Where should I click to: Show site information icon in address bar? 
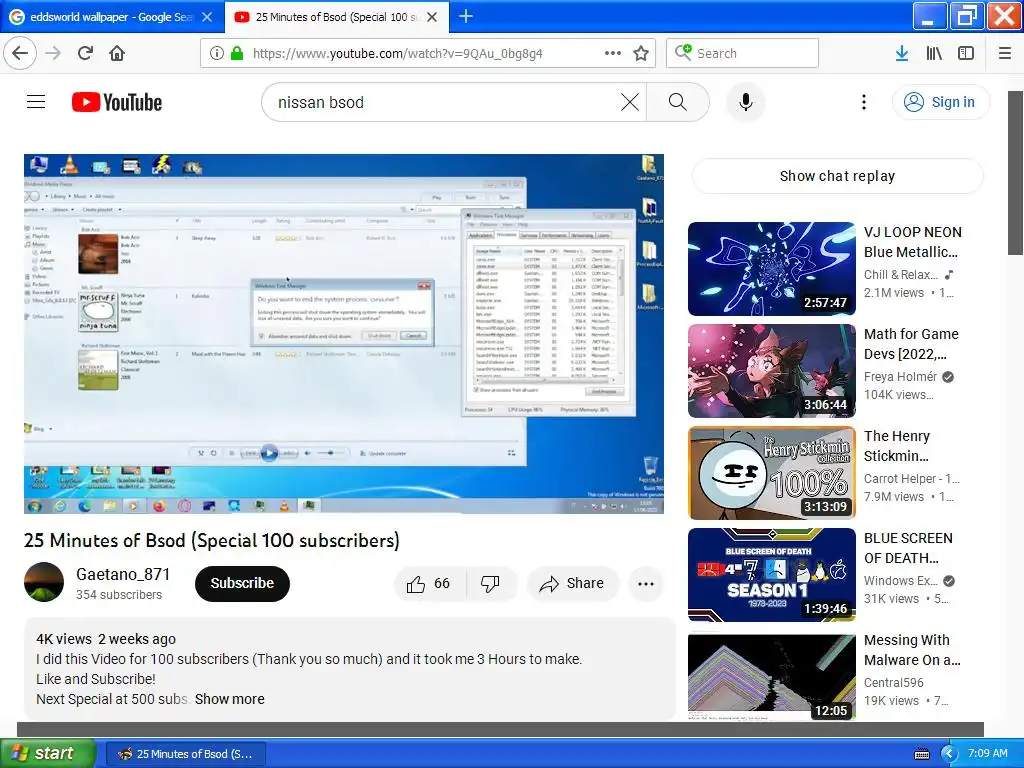(x=216, y=53)
